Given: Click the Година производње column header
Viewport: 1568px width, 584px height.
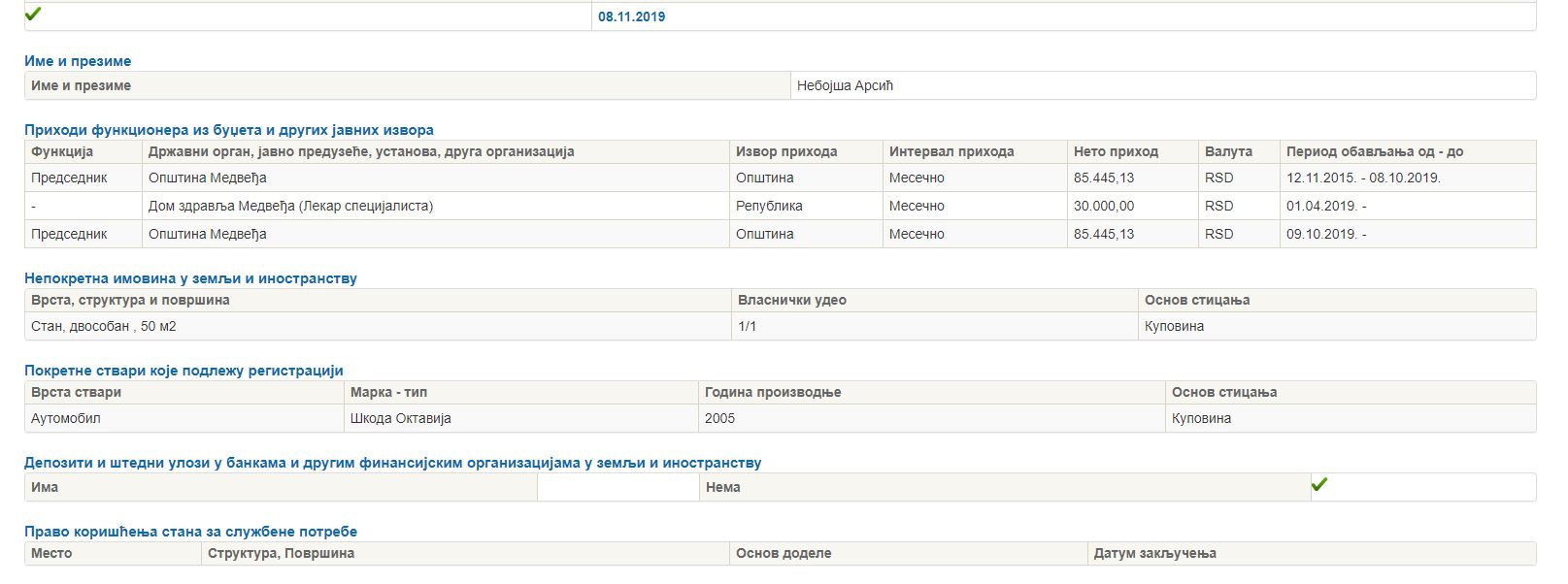Looking at the screenshot, I should [773, 392].
